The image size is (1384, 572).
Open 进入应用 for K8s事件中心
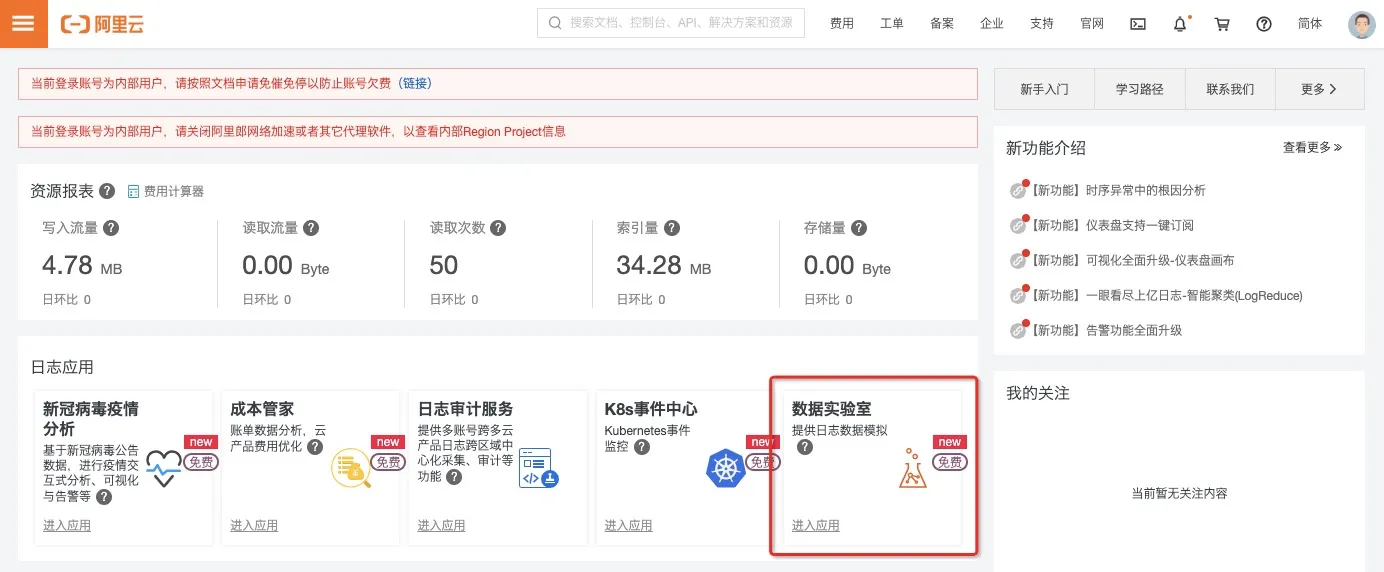[629, 525]
